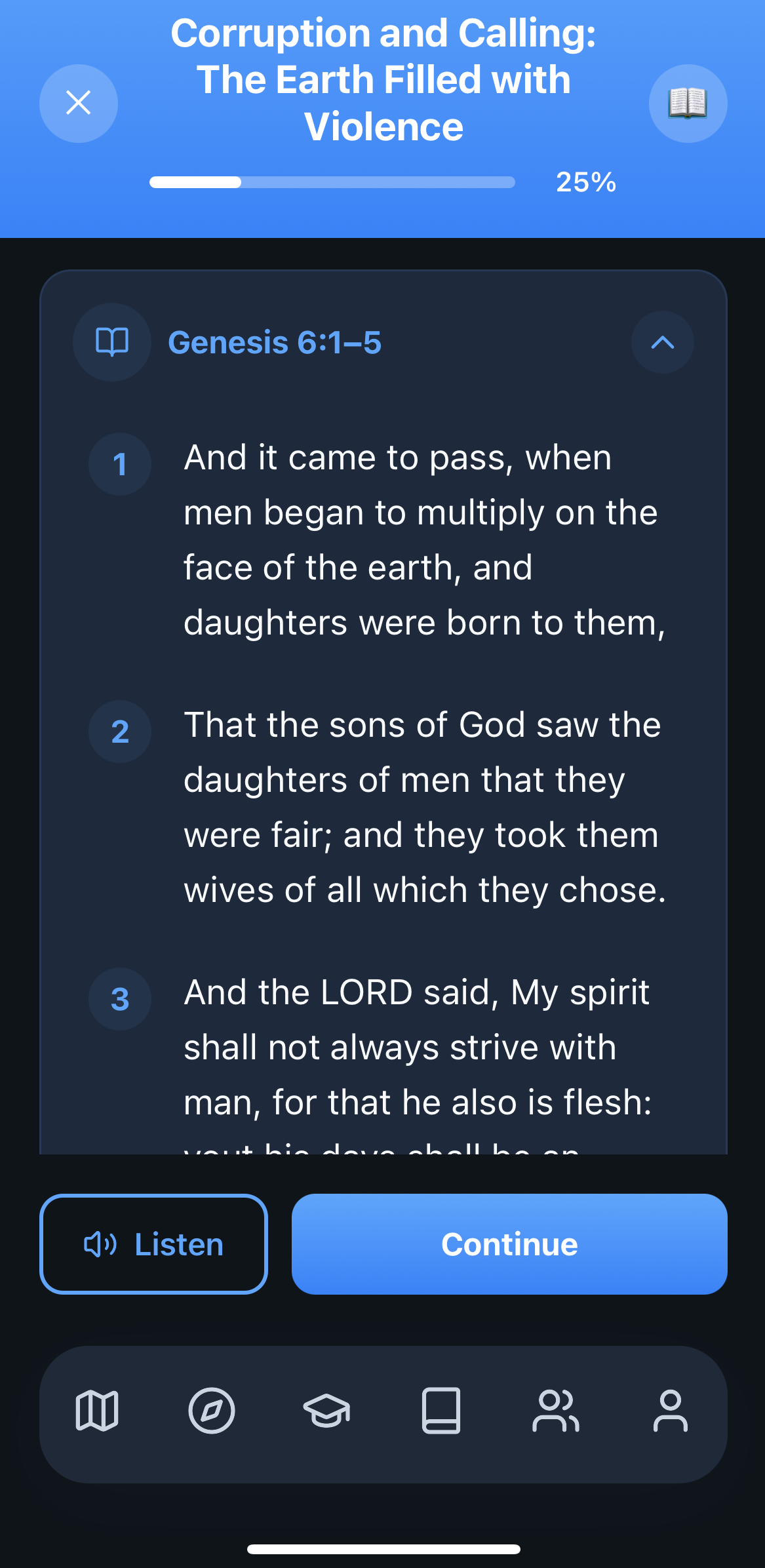Select verse number 1 badge
The image size is (765, 1568).
pyautogui.click(x=120, y=464)
